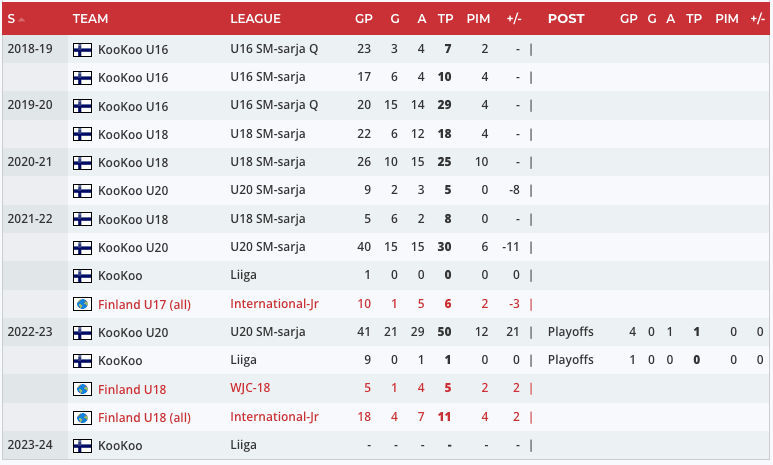Open the International-Jr league link for Finland U18
Image resolution: width=773 pixels, height=465 pixels.
[x=274, y=417]
